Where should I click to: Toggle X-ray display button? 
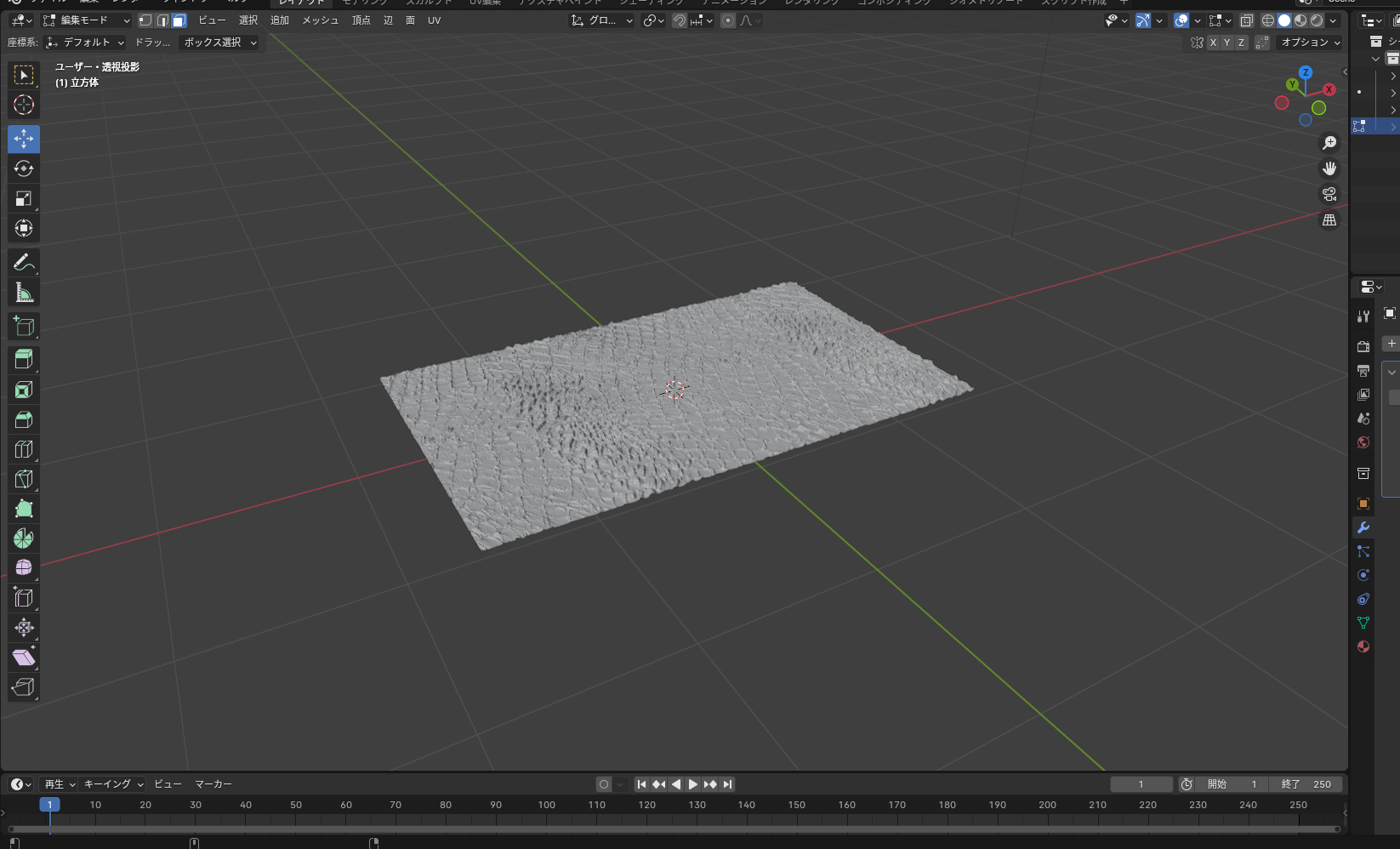1246,20
